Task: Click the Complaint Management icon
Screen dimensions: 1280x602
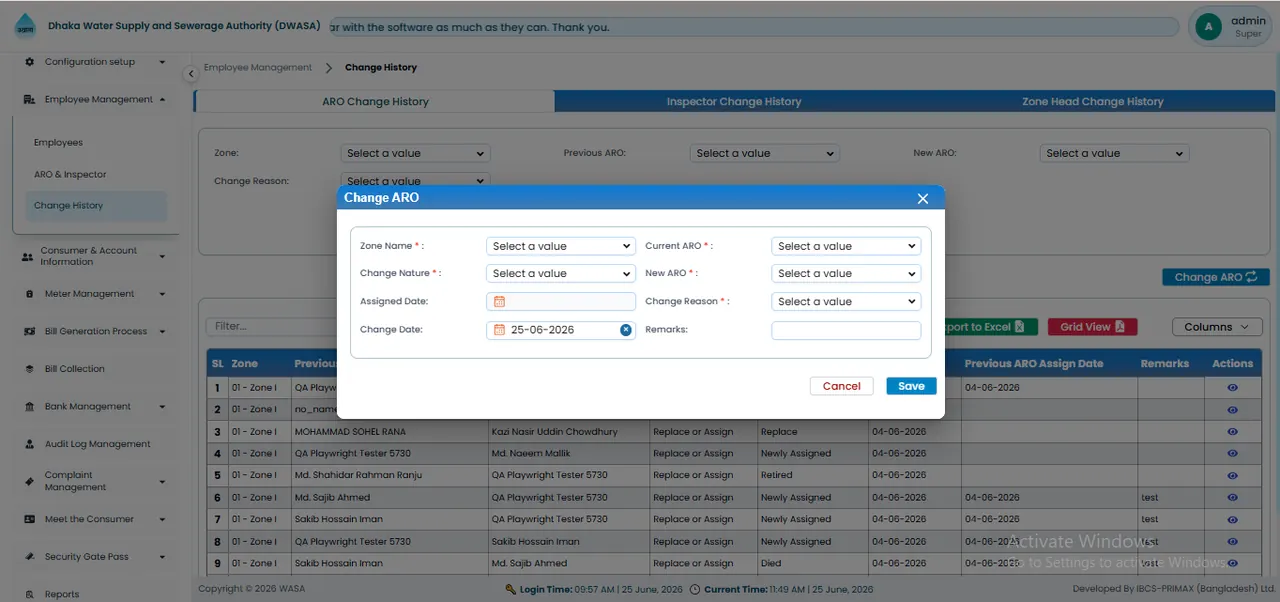Action: click(x=29, y=481)
